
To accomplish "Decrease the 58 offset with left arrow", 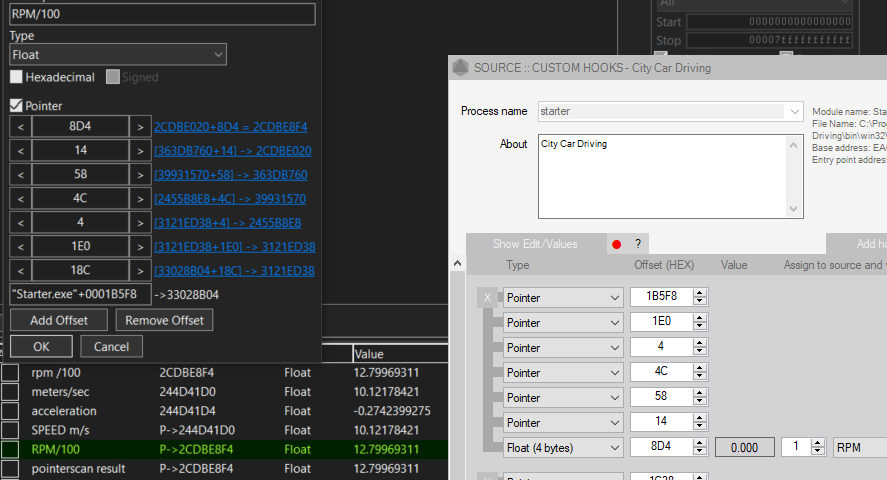I will coord(20,175).
